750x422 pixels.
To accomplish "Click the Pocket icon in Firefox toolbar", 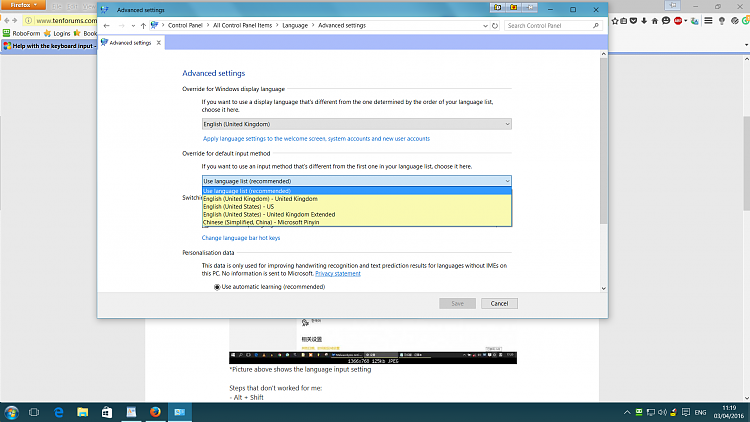I will pos(633,21).
